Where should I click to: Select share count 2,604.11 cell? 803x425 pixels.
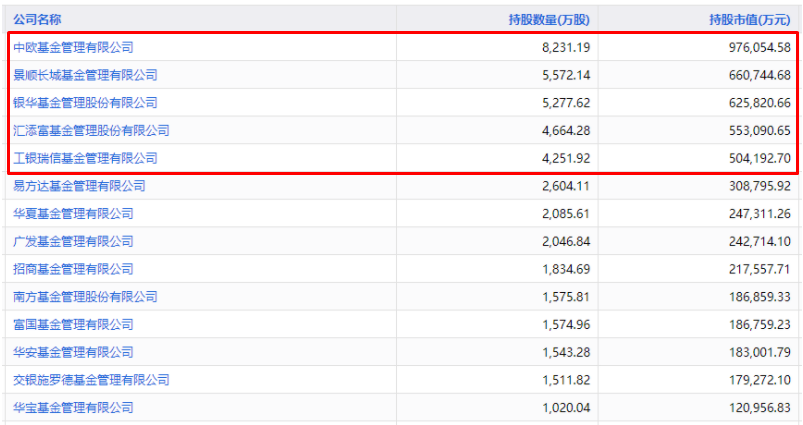tap(566, 186)
